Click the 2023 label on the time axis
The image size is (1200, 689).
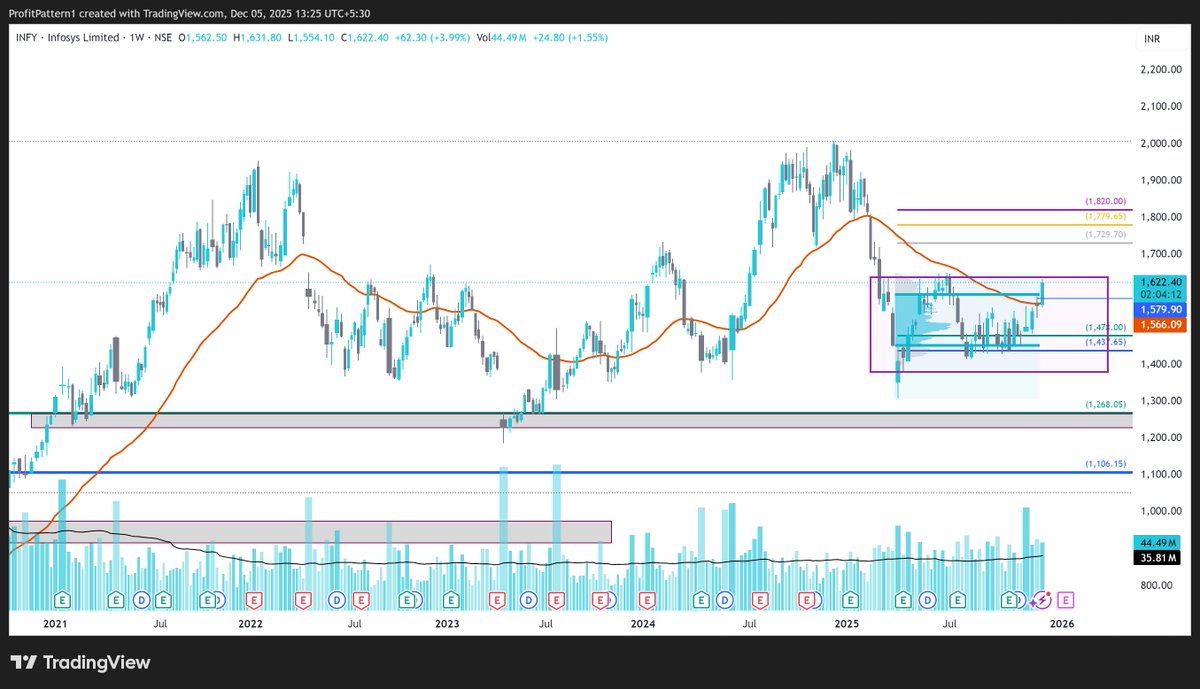pos(447,624)
